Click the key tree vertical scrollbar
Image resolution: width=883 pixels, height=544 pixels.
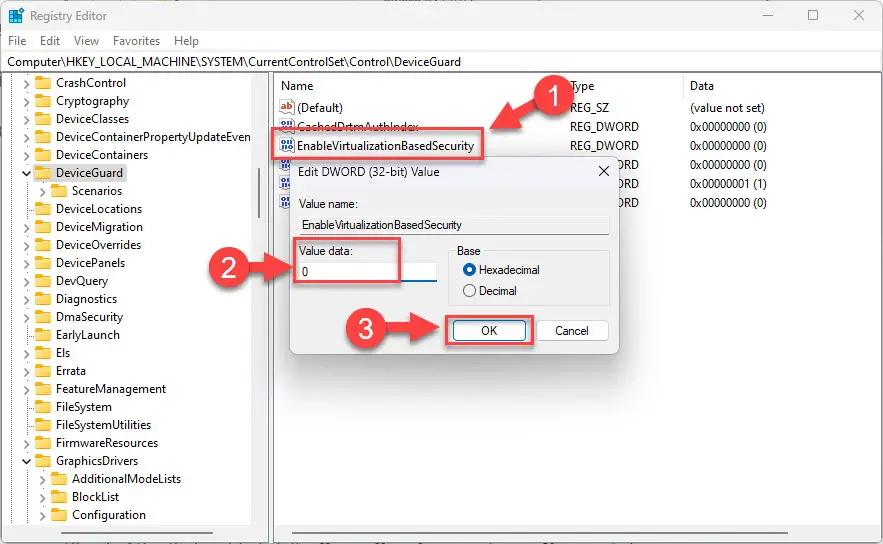pos(259,193)
